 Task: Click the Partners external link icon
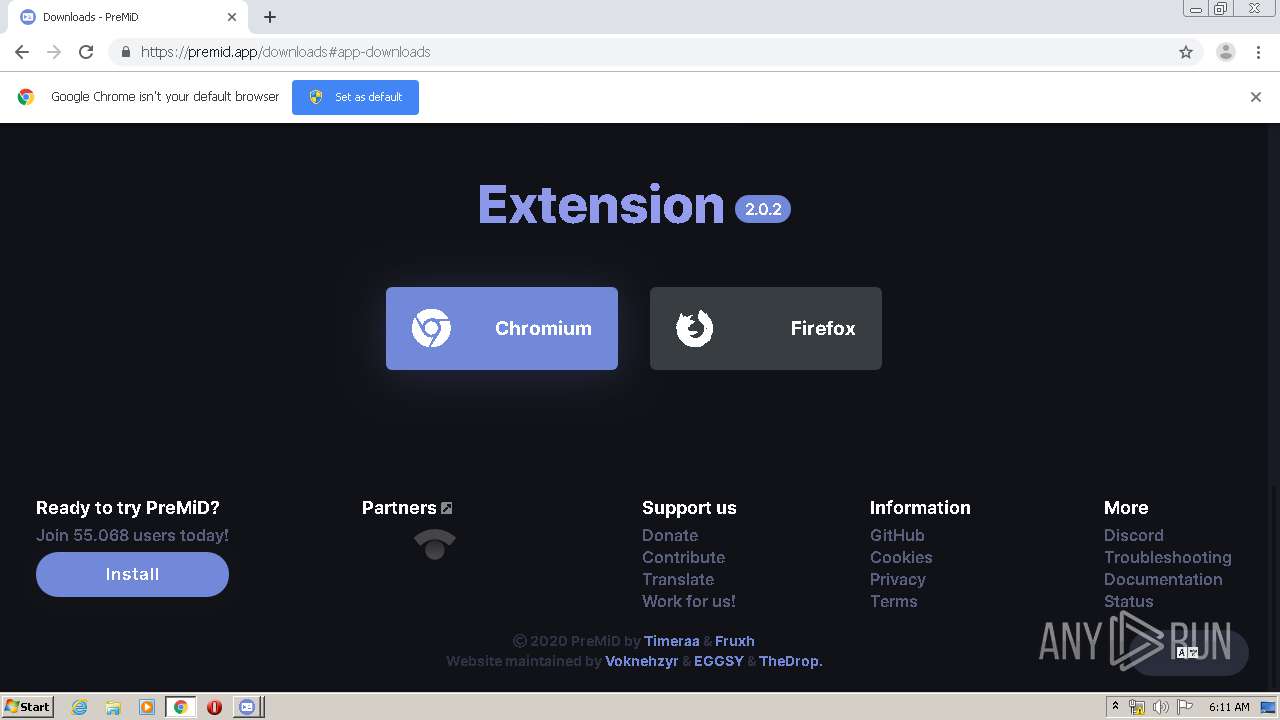pyautogui.click(x=447, y=508)
